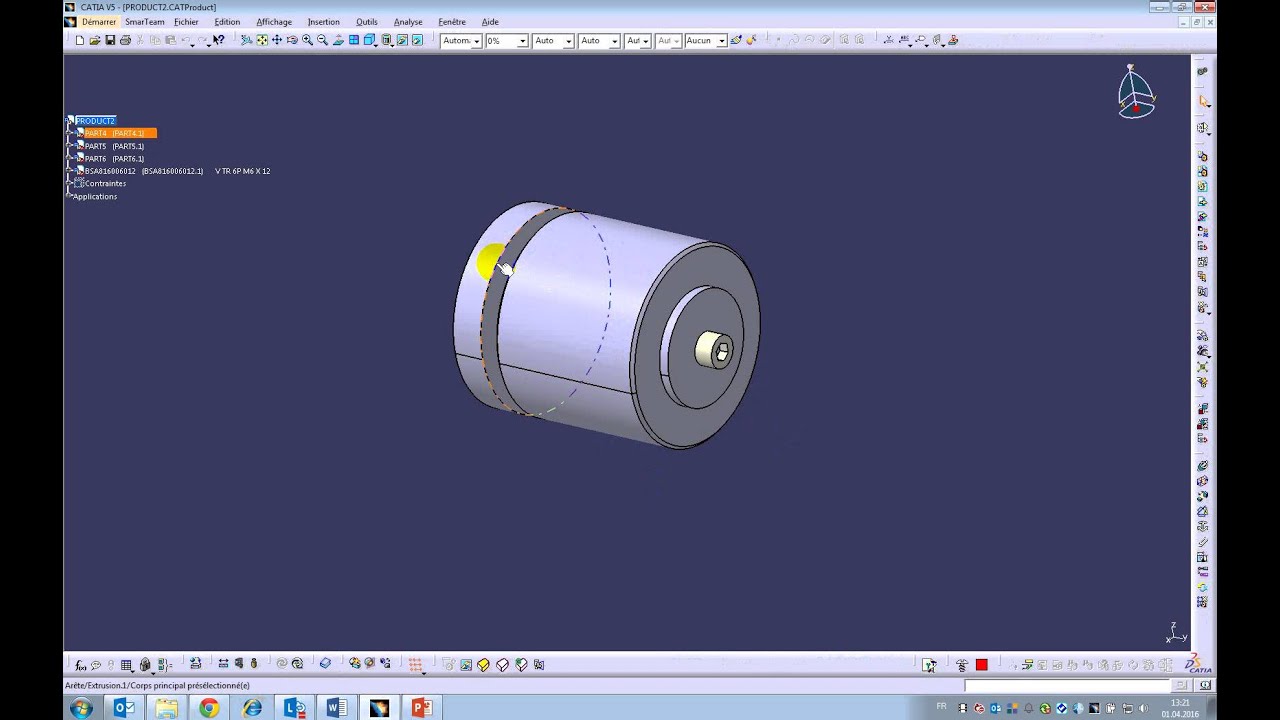Click the yellow shaded cube icon
The height and width of the screenshot is (720, 1280).
click(x=483, y=664)
